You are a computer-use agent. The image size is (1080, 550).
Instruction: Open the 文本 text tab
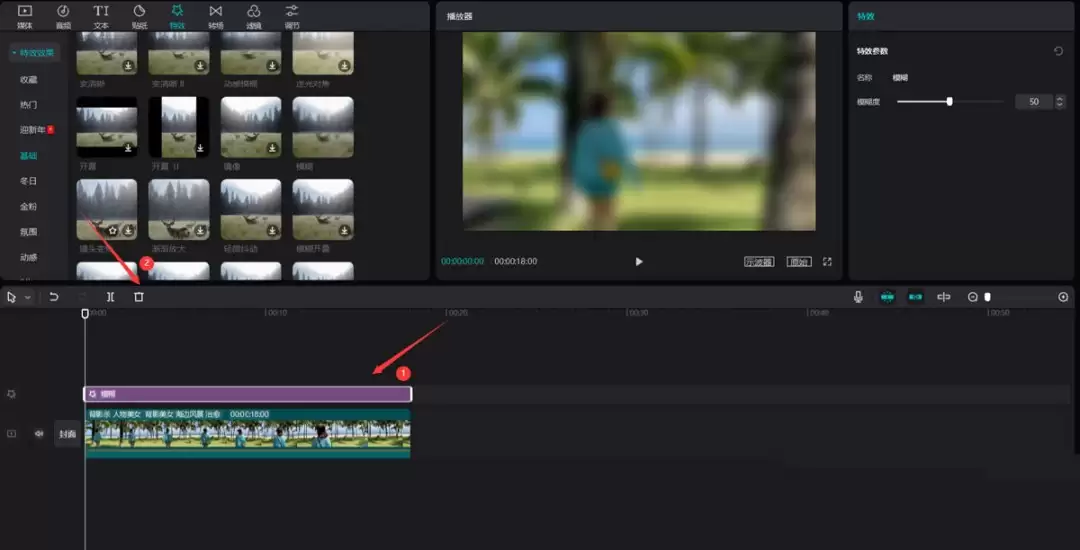pyautogui.click(x=101, y=15)
